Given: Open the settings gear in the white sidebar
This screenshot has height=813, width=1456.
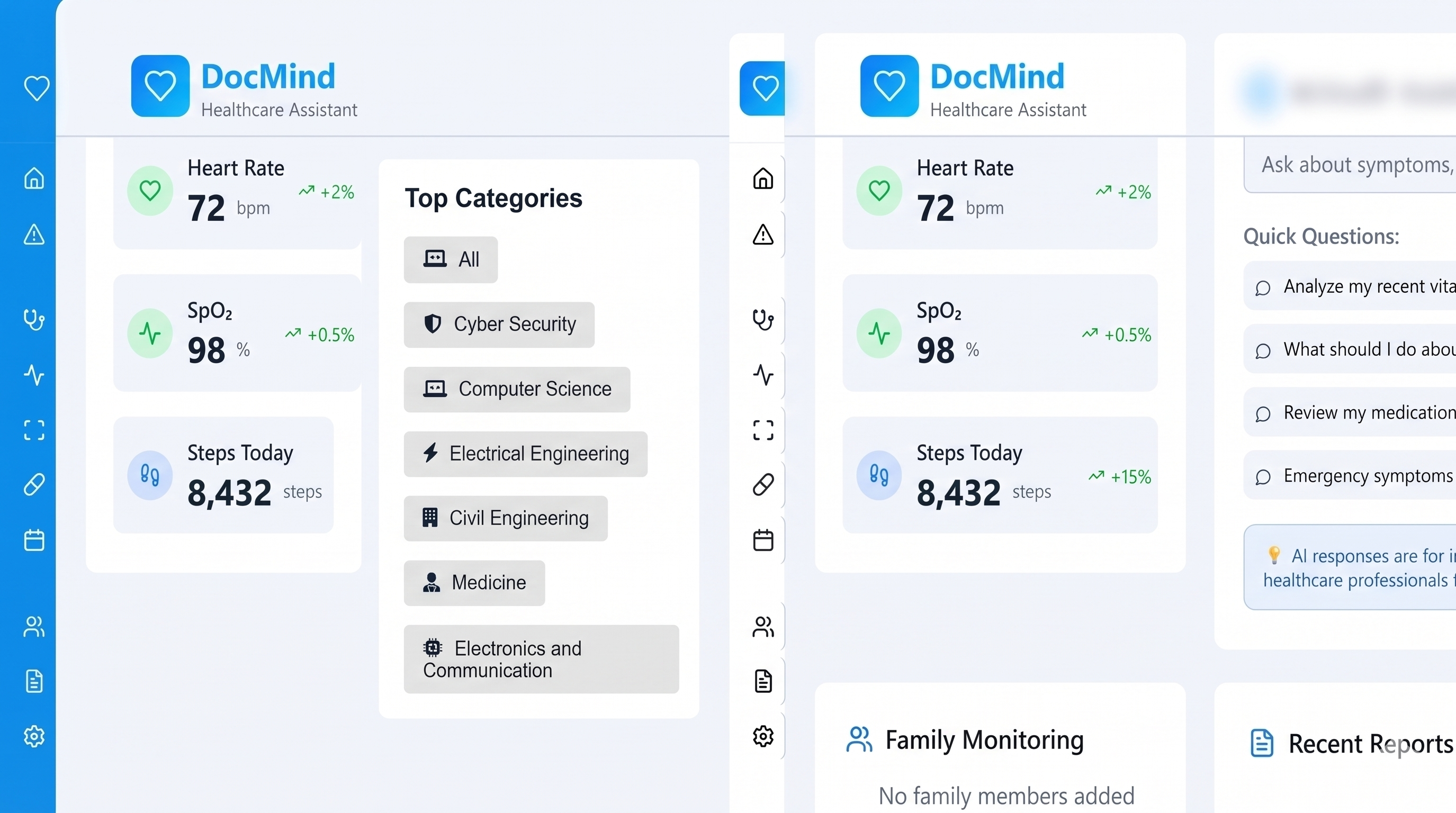Looking at the screenshot, I should (763, 736).
